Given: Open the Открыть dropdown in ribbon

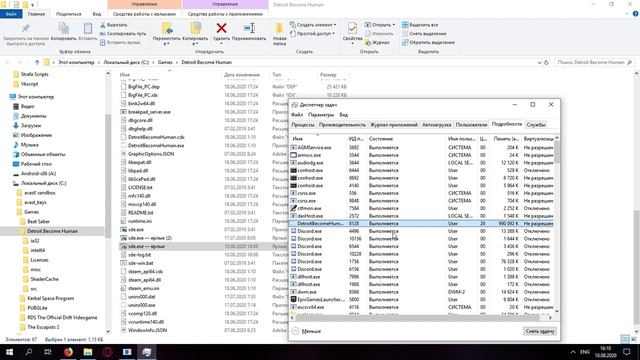Looking at the screenshot, I should [380, 25].
